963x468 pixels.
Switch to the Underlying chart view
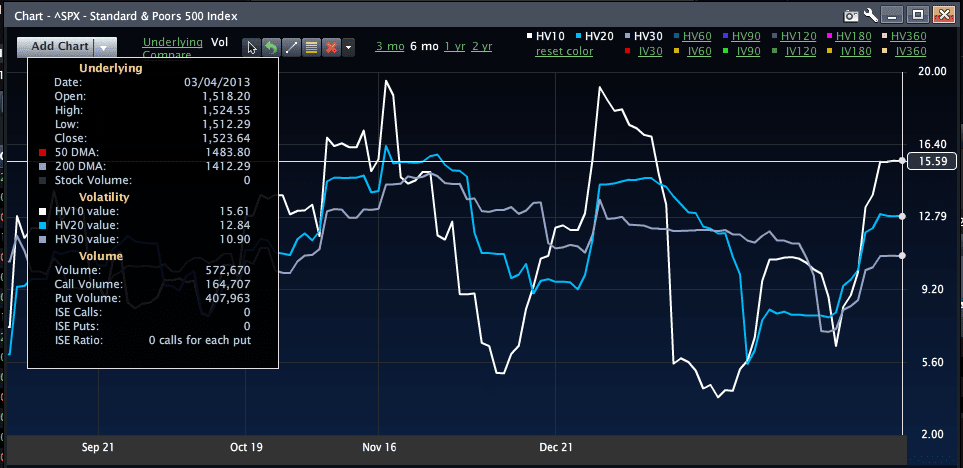click(x=171, y=42)
